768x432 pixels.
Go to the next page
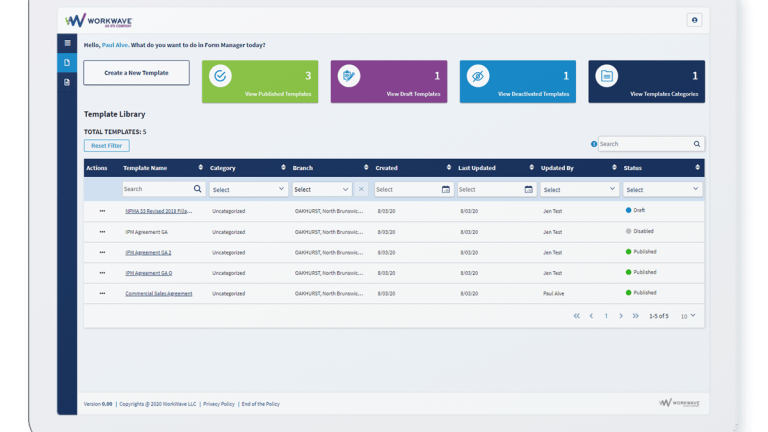tap(621, 316)
